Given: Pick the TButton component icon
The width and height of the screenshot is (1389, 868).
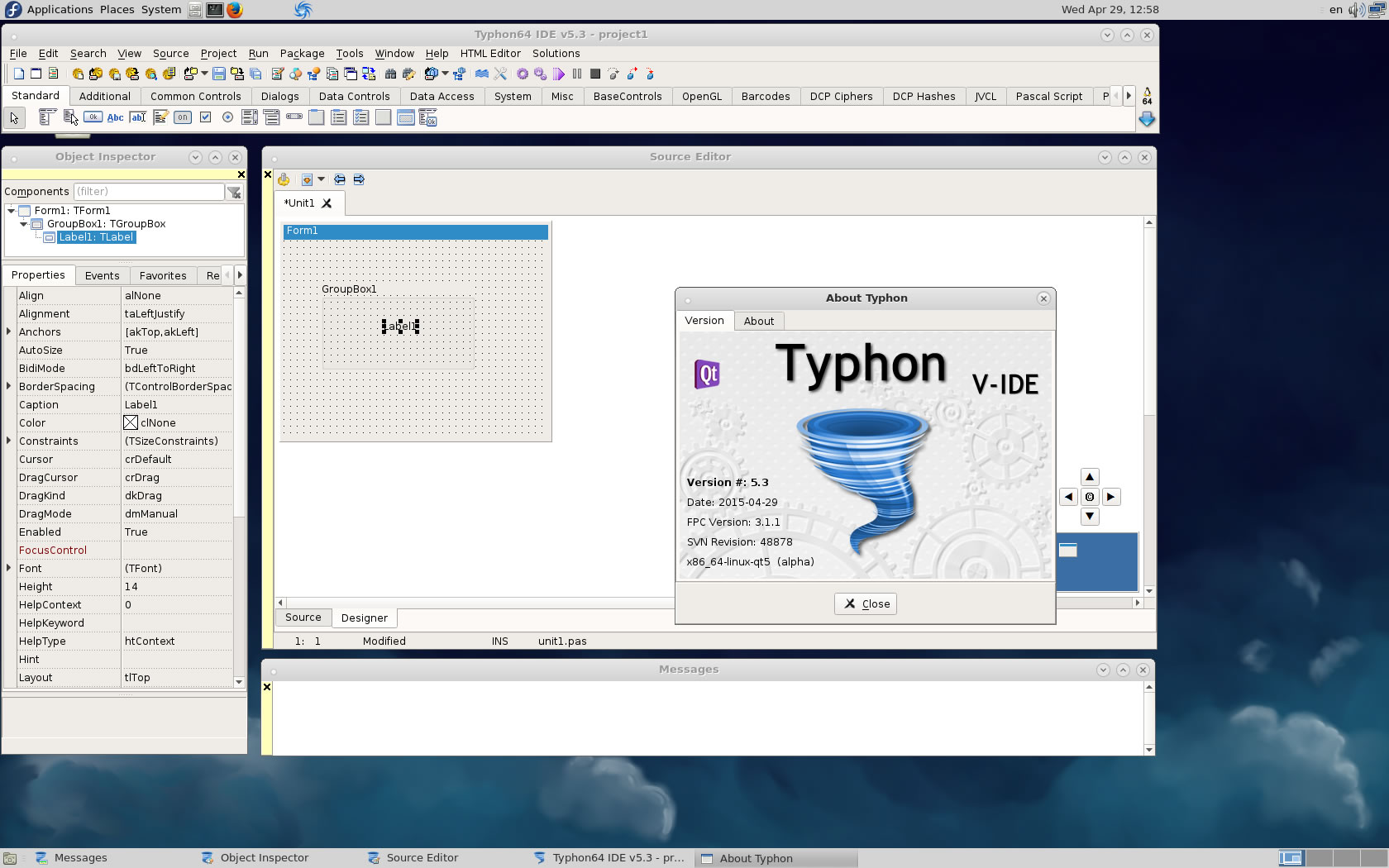Looking at the screenshot, I should [x=93, y=117].
